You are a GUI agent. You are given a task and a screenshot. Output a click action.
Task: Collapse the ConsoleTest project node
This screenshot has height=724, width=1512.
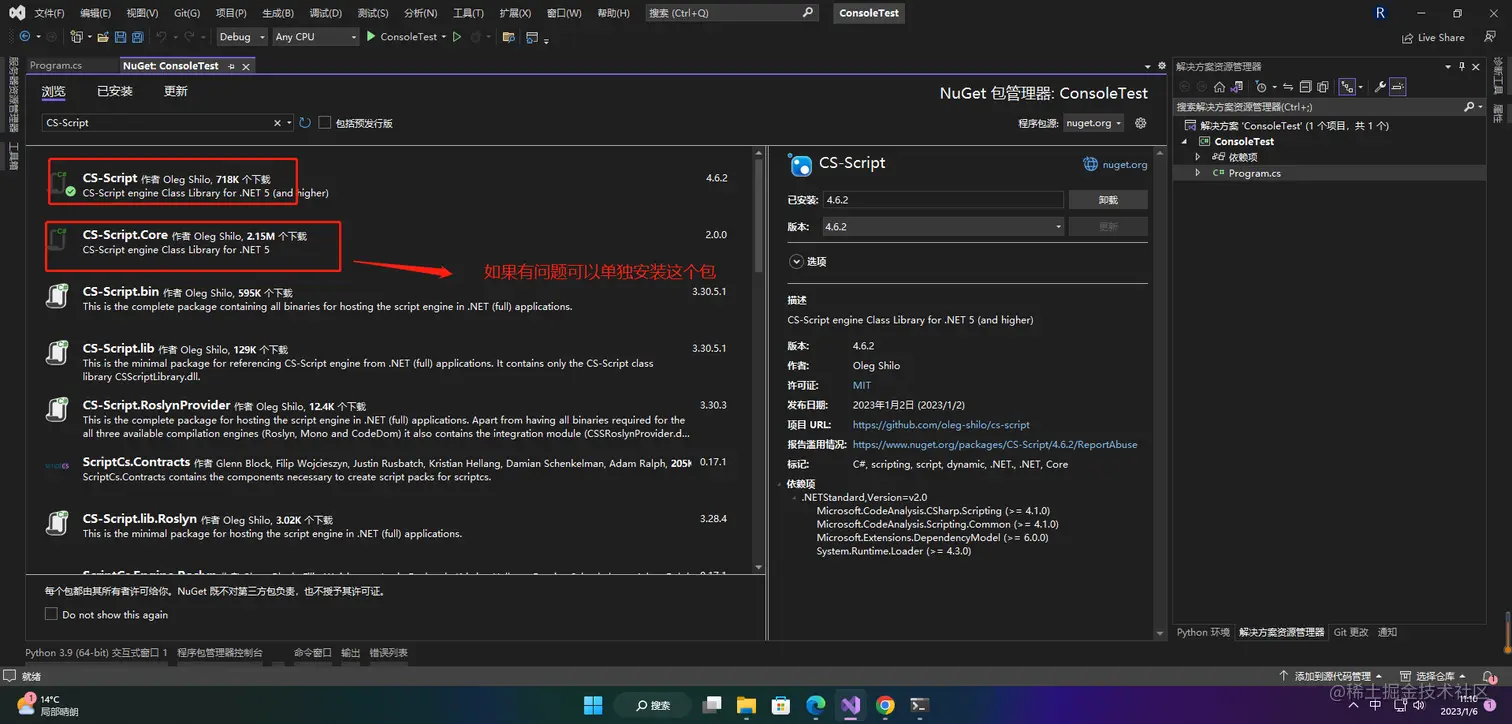click(x=1185, y=141)
